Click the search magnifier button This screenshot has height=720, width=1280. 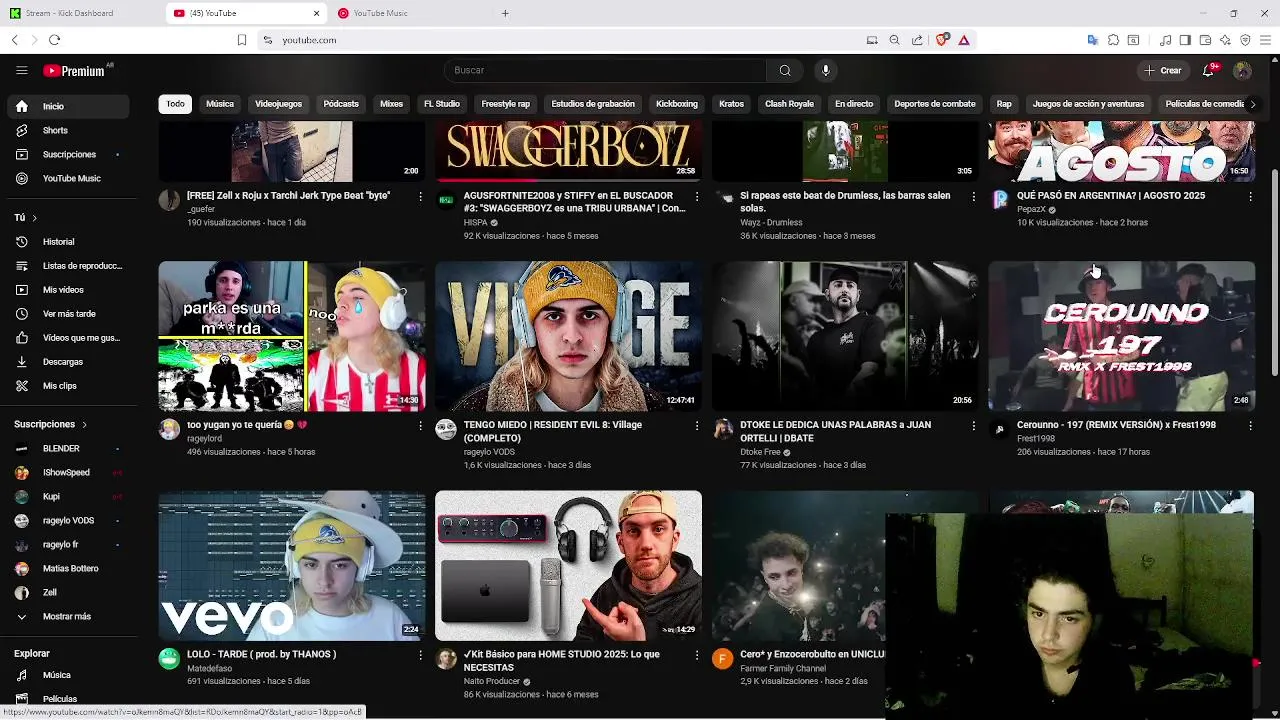tap(785, 70)
